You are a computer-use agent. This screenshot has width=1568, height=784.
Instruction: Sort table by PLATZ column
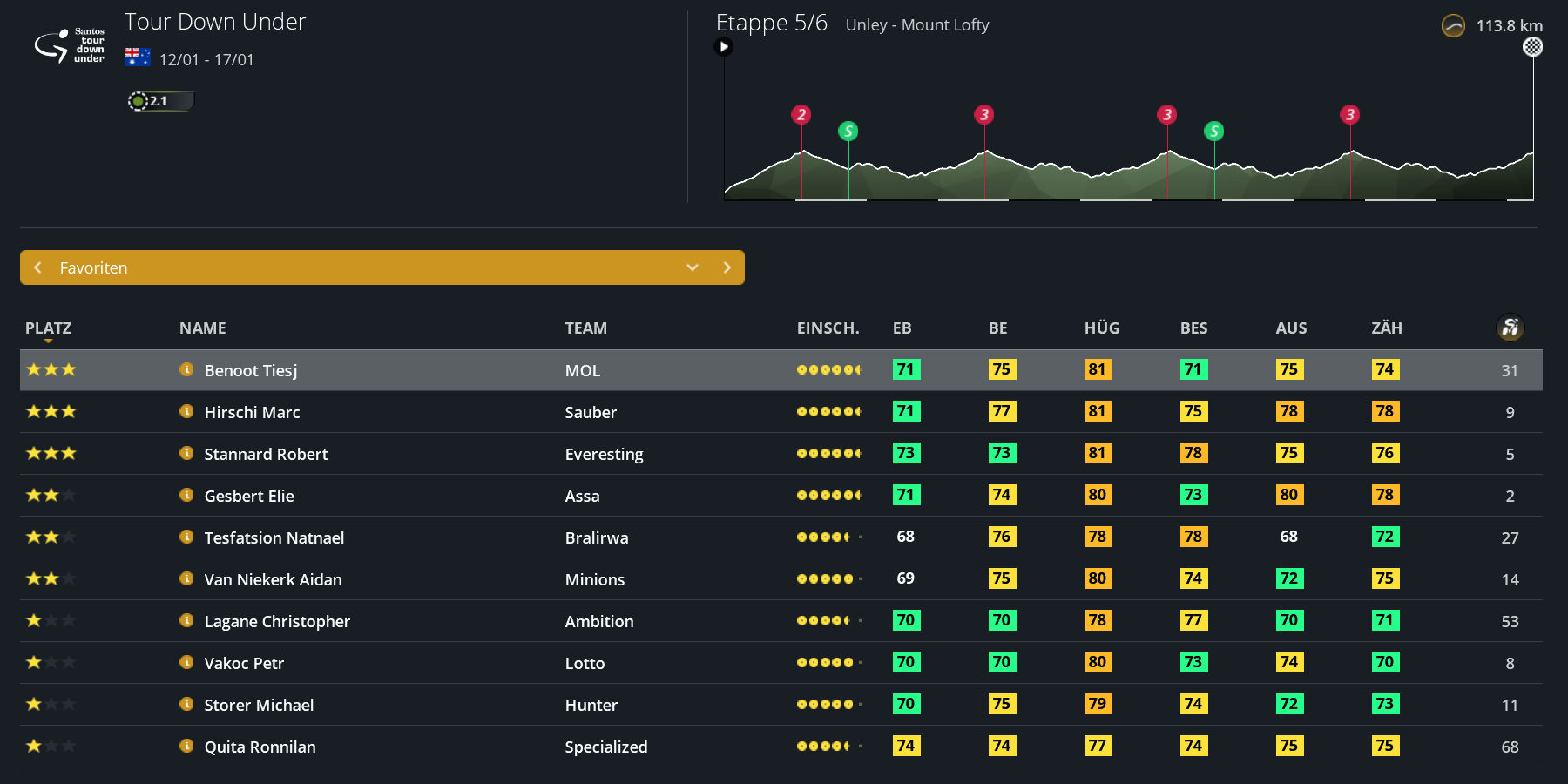[48, 328]
